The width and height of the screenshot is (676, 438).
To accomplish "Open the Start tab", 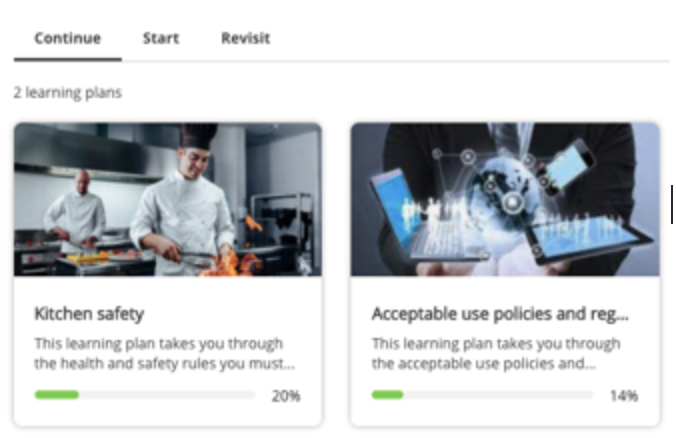I will click(160, 38).
